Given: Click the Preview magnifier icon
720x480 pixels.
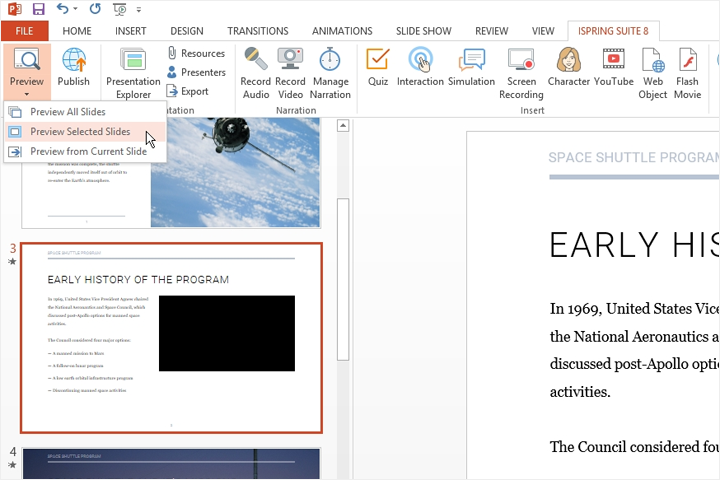Looking at the screenshot, I should [27, 60].
